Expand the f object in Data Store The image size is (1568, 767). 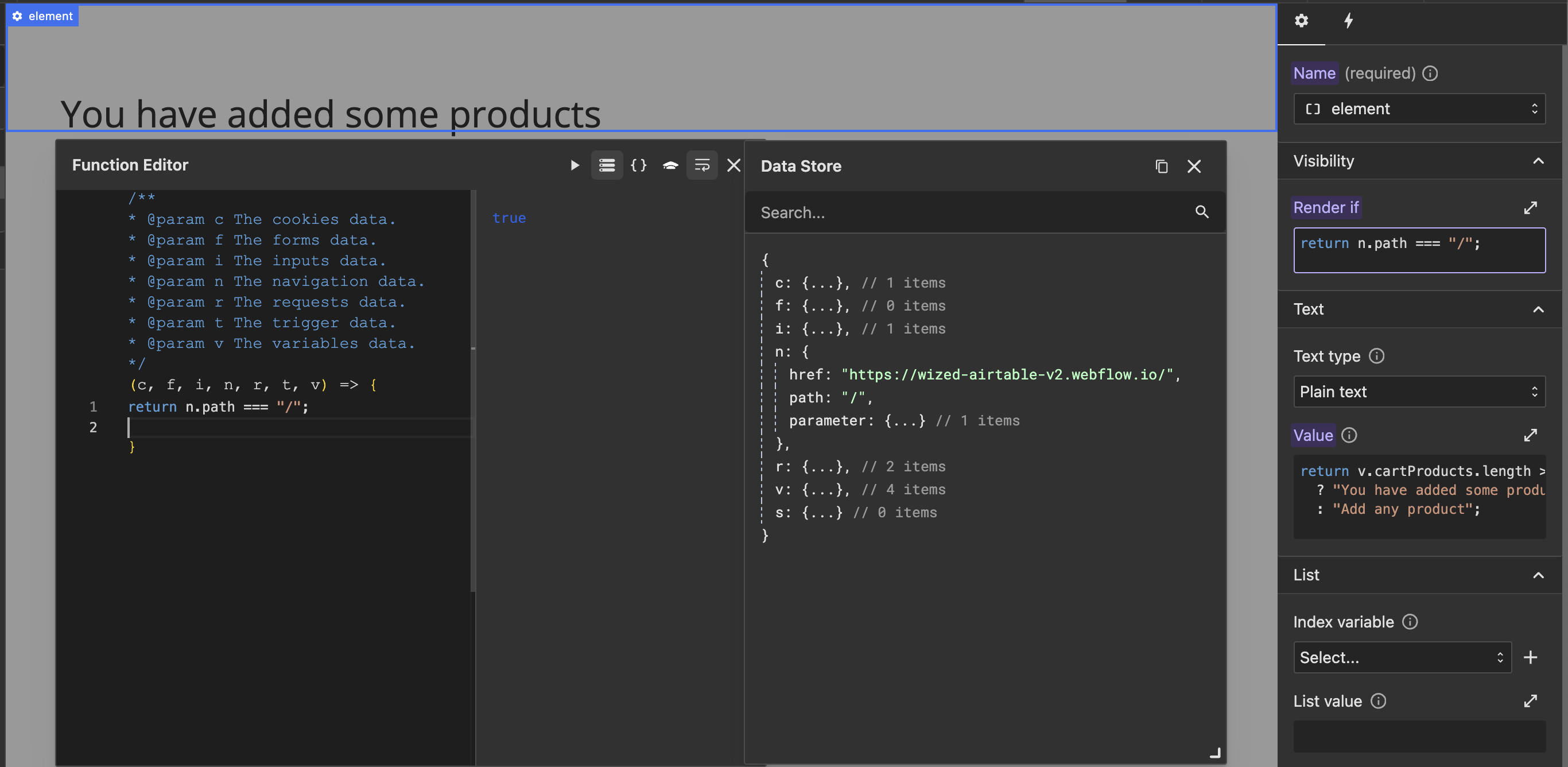click(x=860, y=306)
